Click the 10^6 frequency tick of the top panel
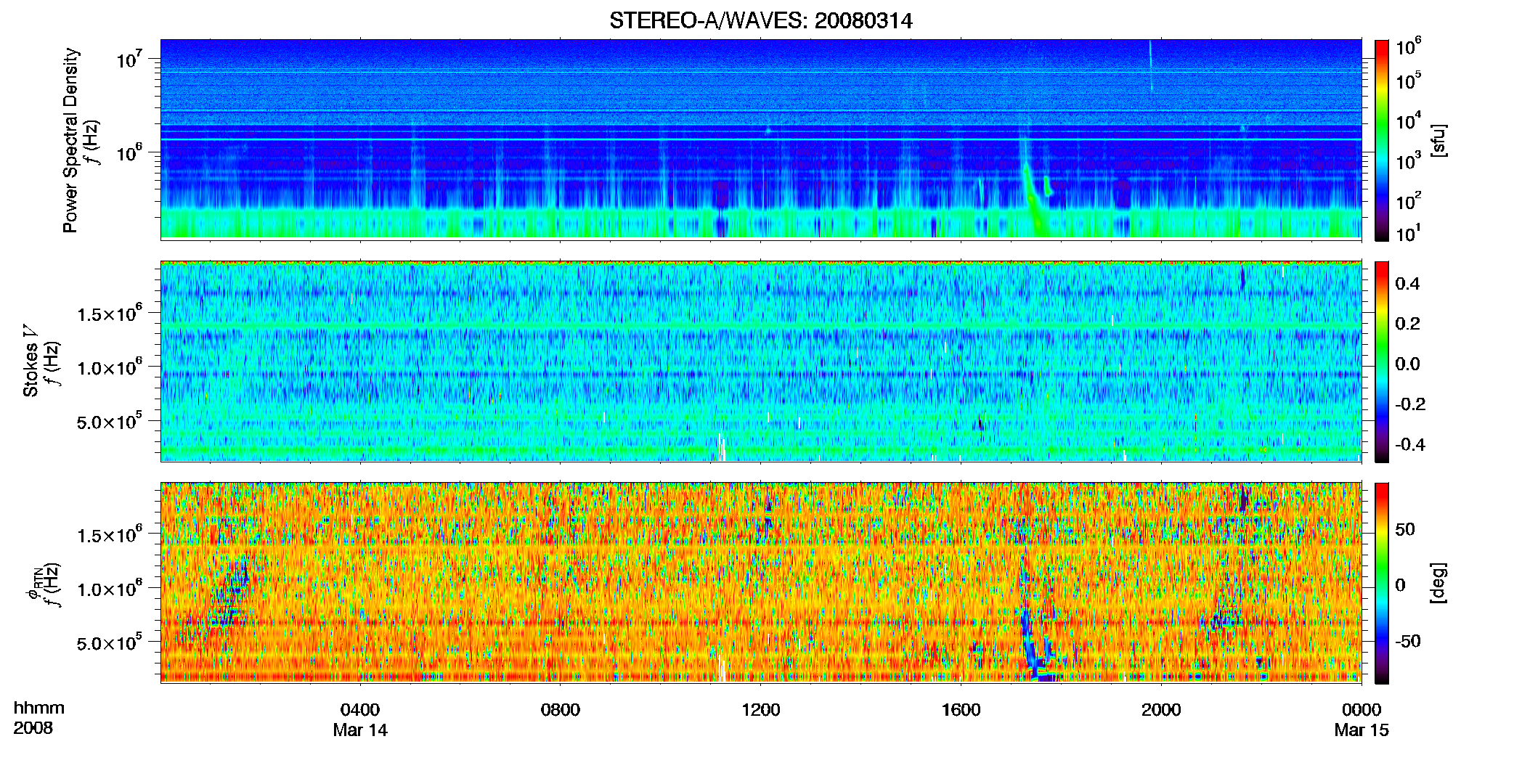The image size is (1522, 784). point(129,152)
